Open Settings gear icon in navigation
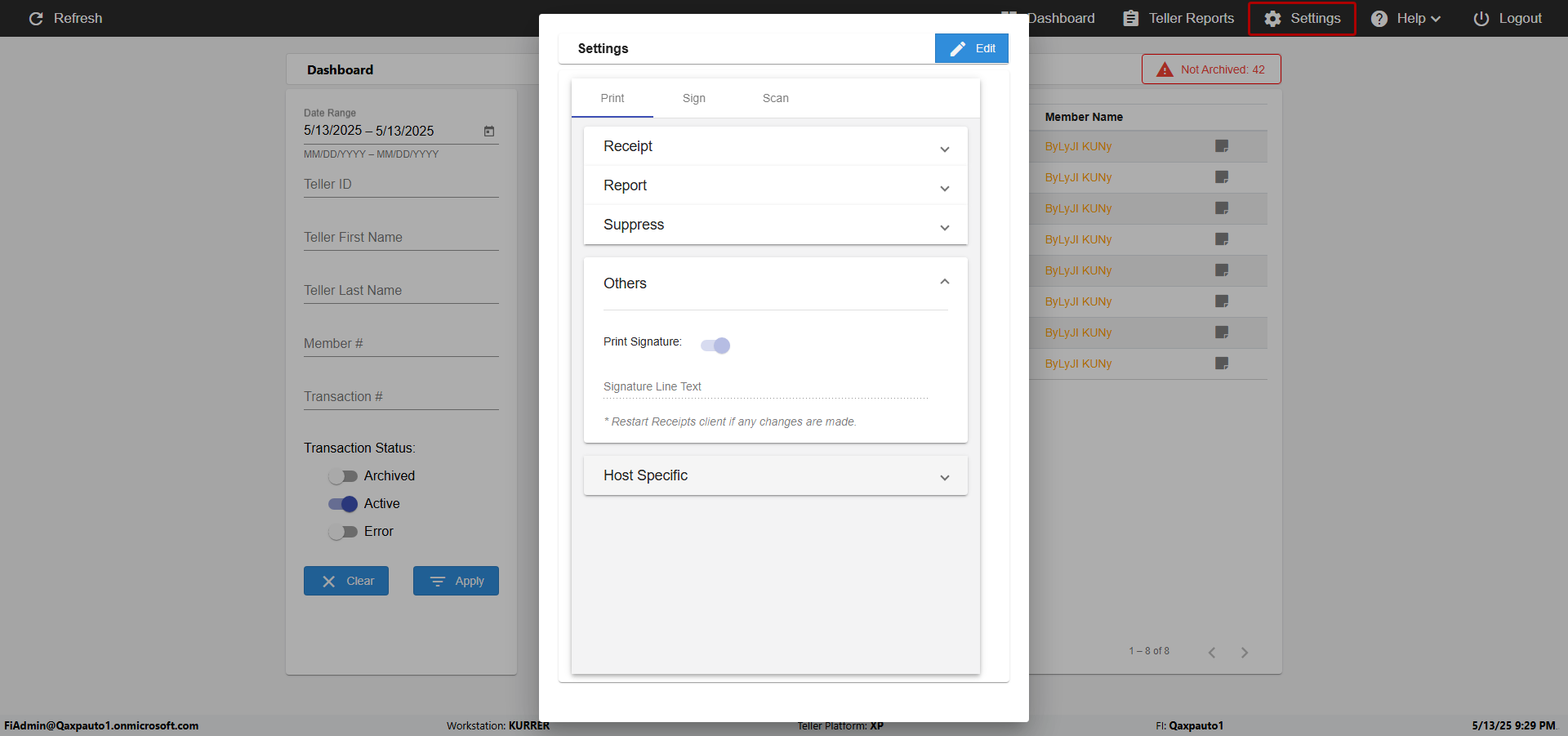1568x736 pixels. [1272, 19]
